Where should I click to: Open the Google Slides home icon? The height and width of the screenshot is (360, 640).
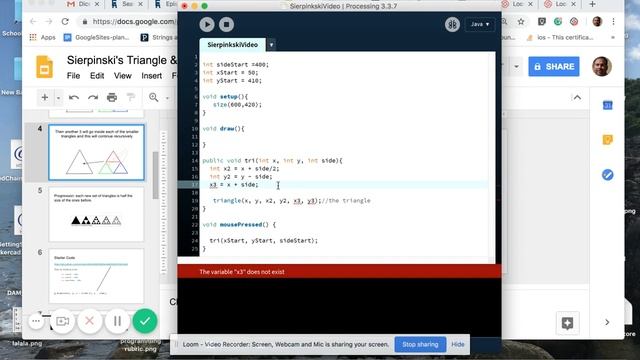[44, 67]
